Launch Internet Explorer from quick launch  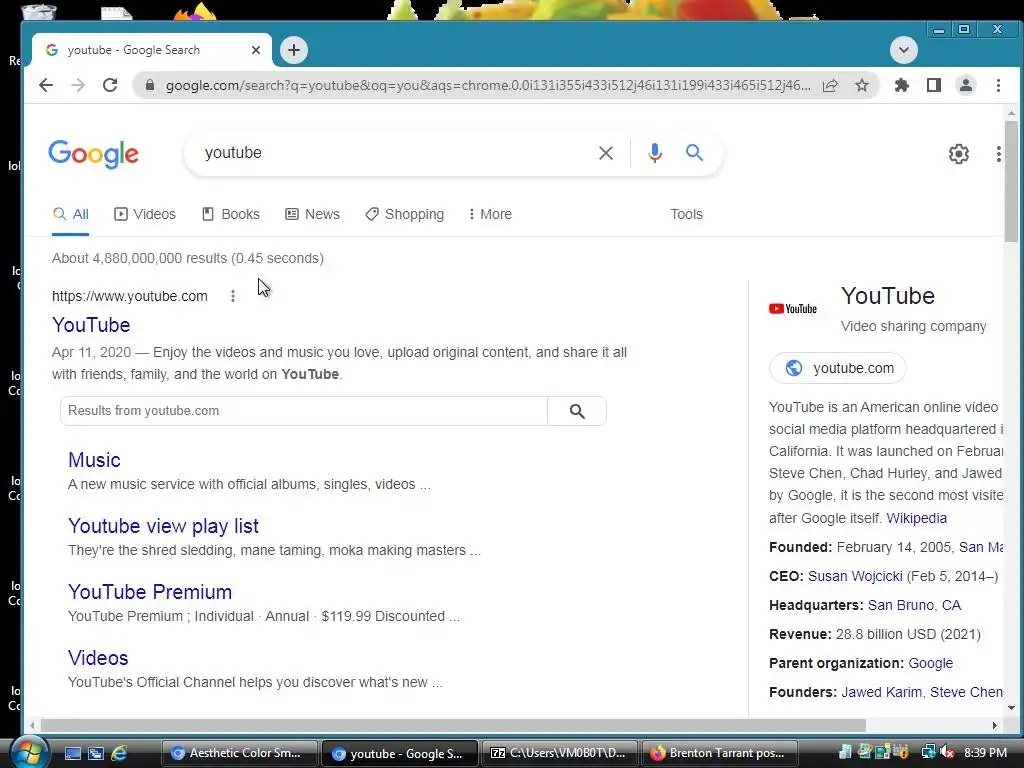[x=119, y=754]
